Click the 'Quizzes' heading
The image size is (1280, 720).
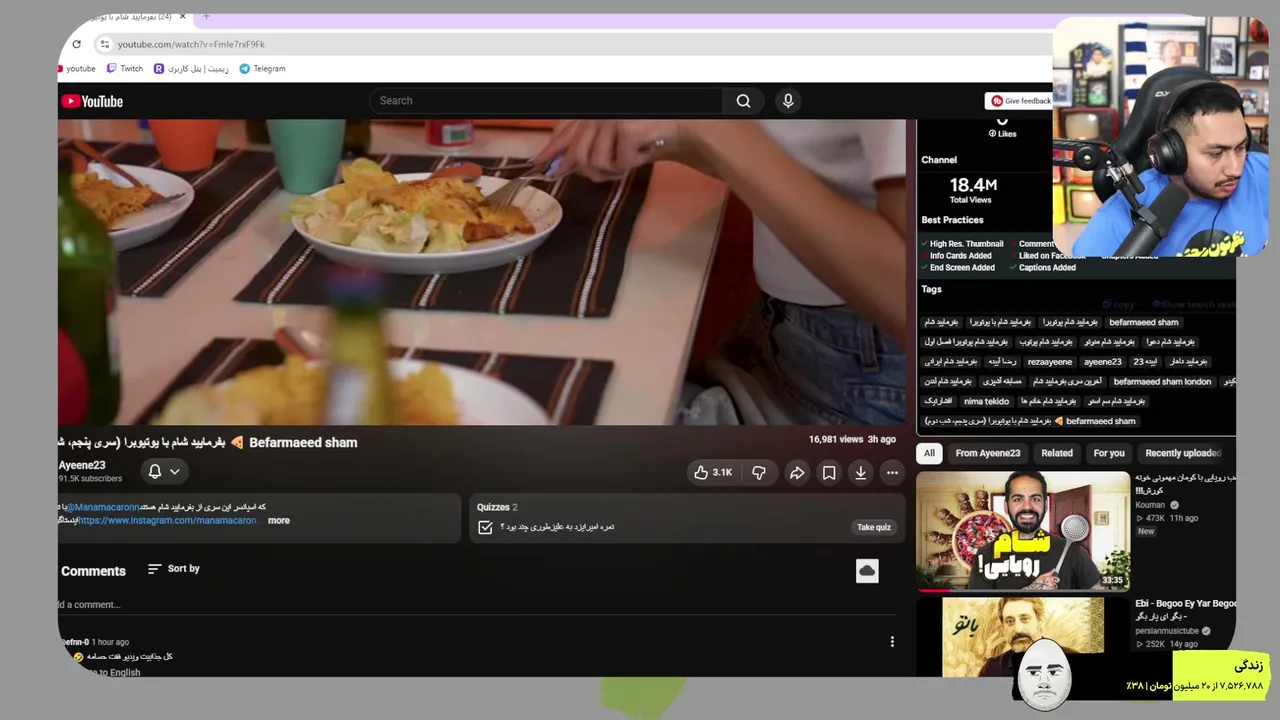[x=494, y=507]
